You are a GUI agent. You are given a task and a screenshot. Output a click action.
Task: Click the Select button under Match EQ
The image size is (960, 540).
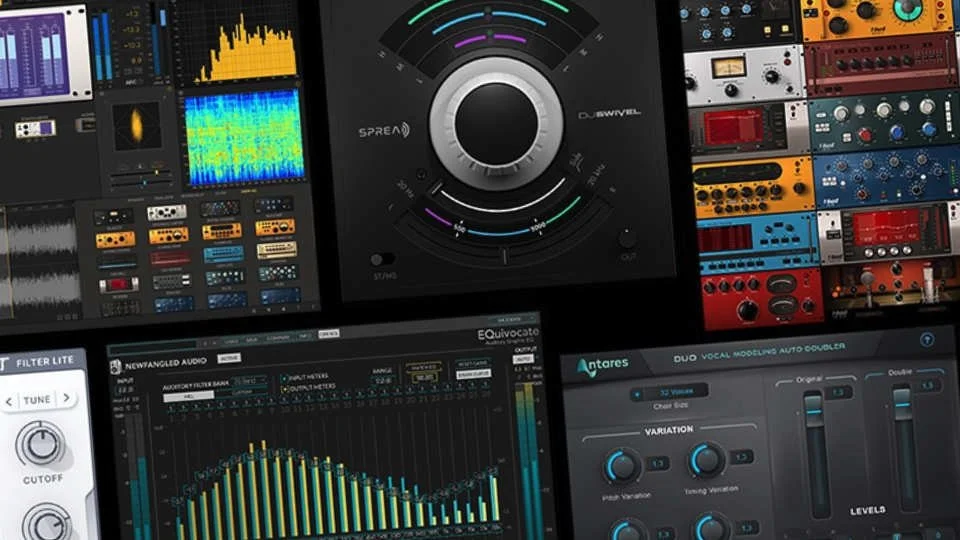424,378
